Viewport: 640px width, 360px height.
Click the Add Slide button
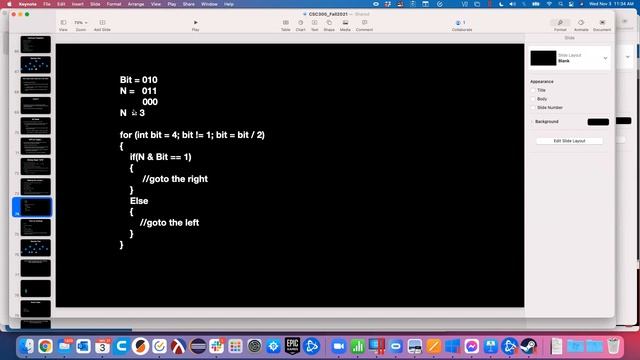(x=102, y=25)
